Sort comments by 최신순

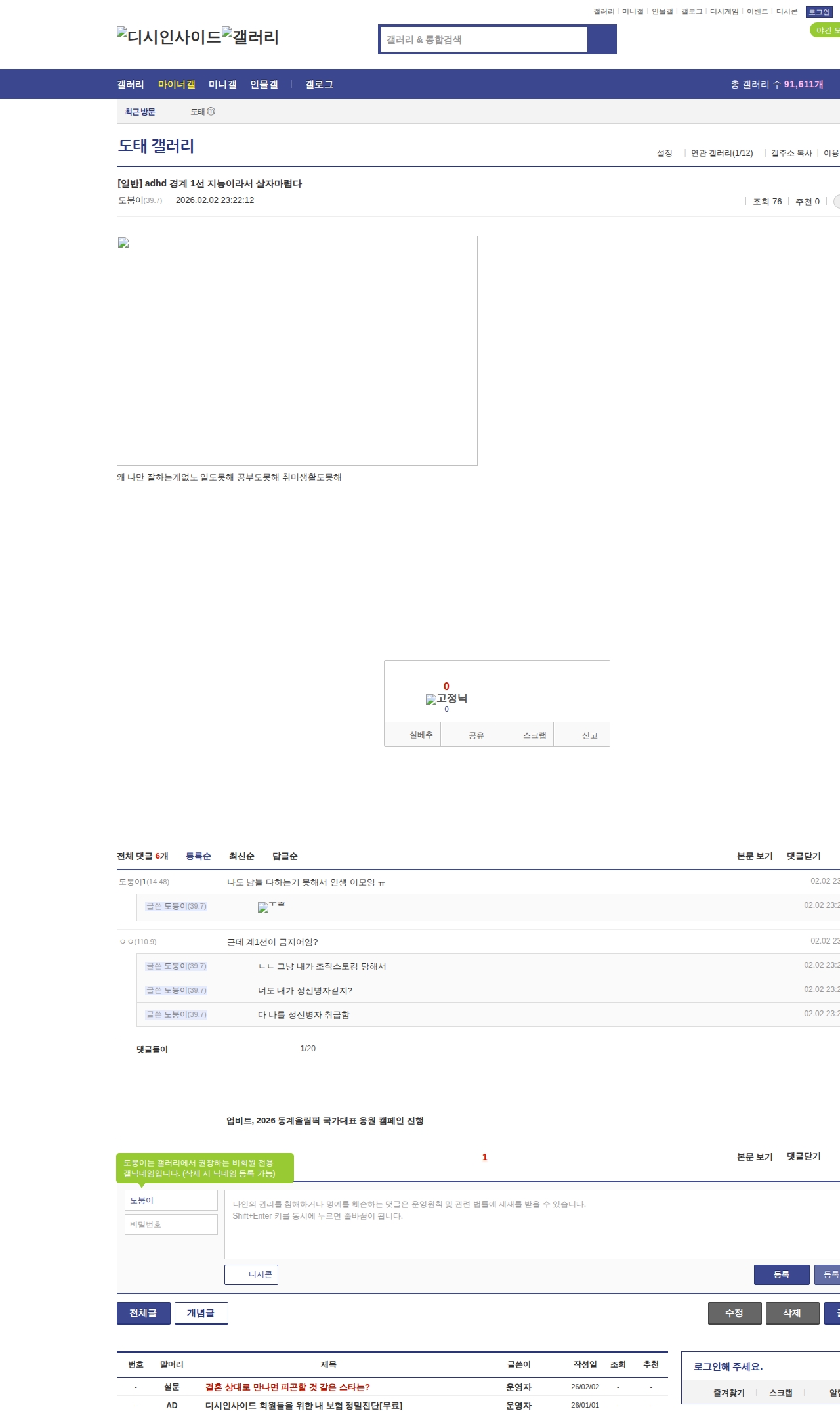pyautogui.click(x=241, y=856)
